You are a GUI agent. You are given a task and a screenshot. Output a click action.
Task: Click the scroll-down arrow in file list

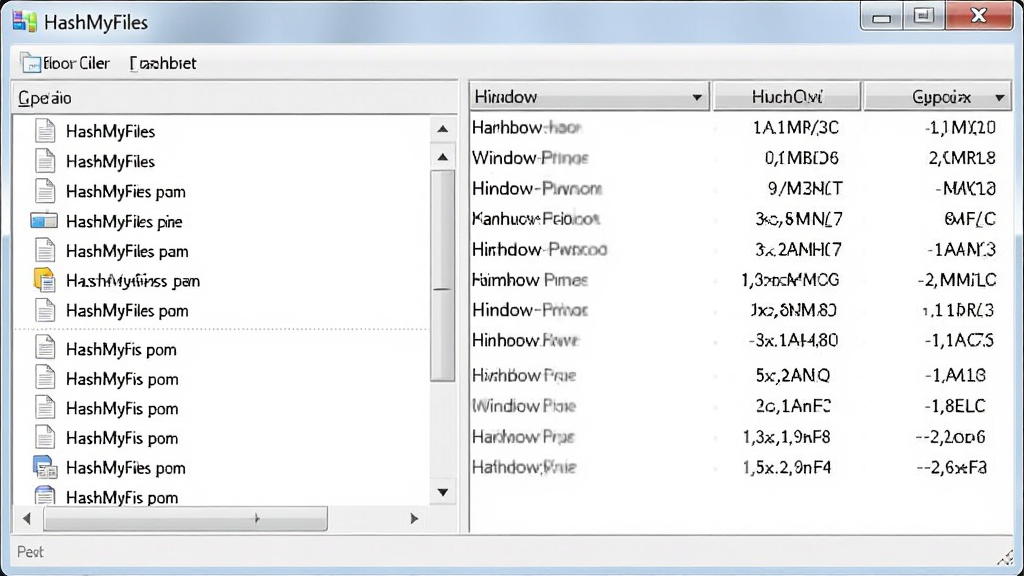(443, 492)
